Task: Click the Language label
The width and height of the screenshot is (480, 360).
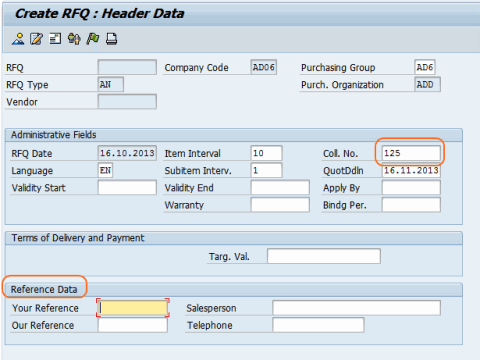Action: pos(32,171)
